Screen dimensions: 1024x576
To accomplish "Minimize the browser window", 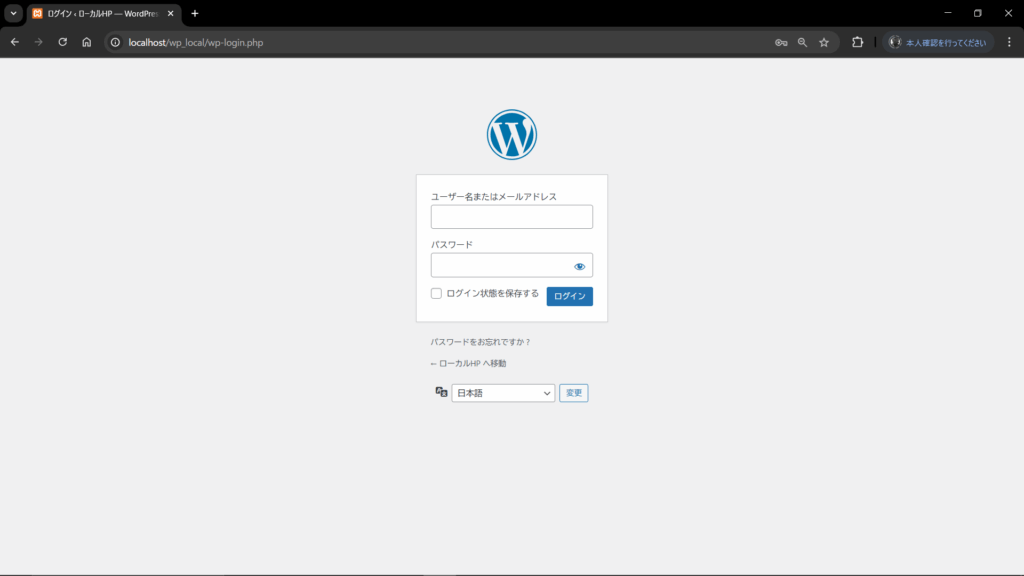I will click(948, 13).
